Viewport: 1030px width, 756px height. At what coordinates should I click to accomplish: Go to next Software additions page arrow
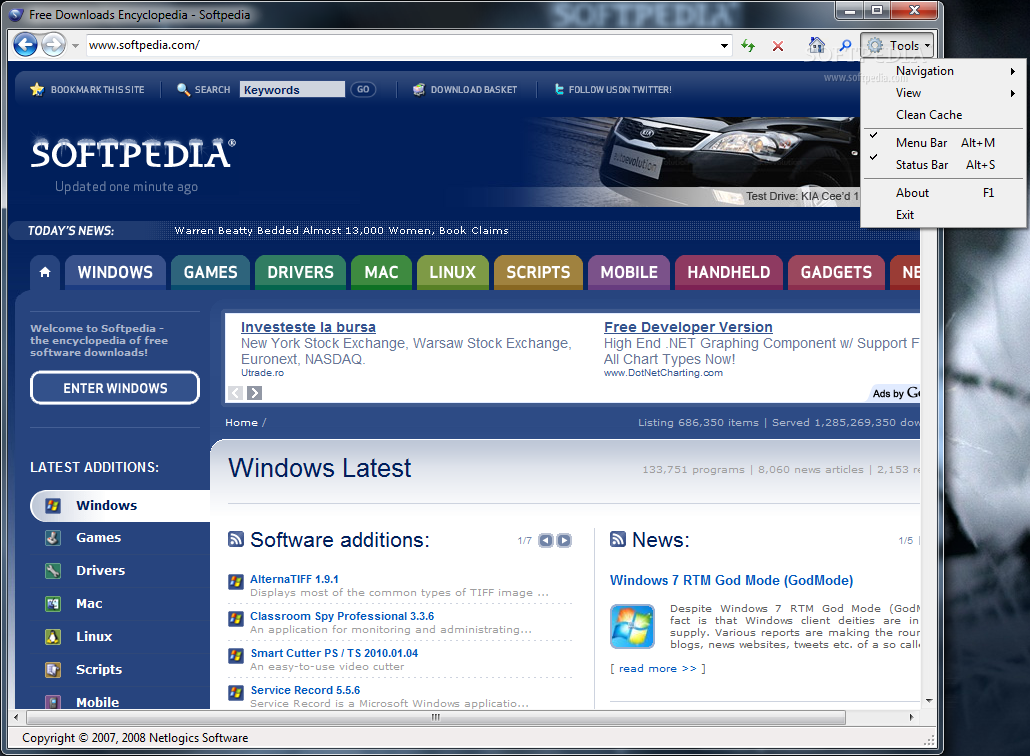click(564, 541)
